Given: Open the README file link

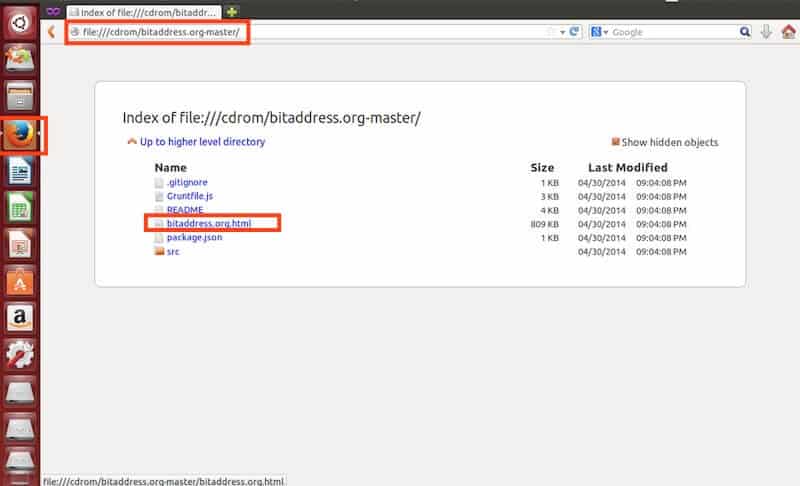Looking at the screenshot, I should coord(185,210).
